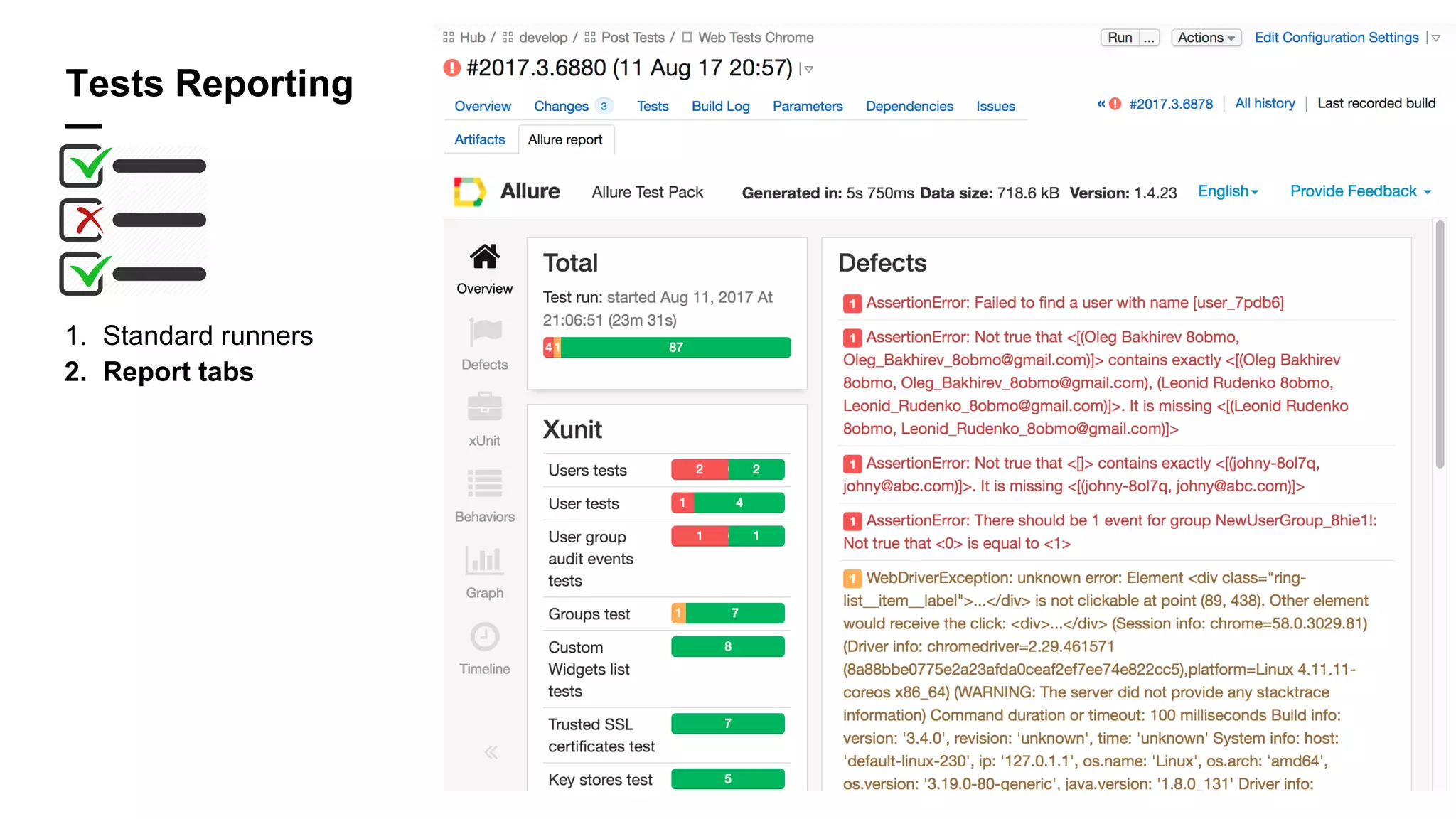
Task: Click the Defects widget heading
Action: 882,263
